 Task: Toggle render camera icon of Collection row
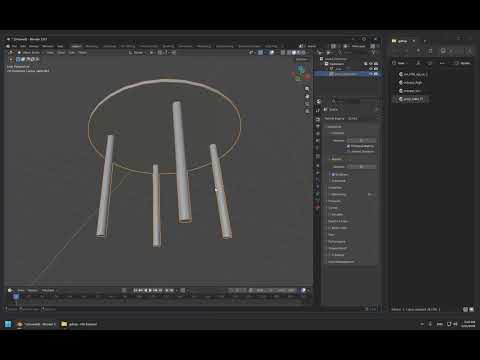376,64
